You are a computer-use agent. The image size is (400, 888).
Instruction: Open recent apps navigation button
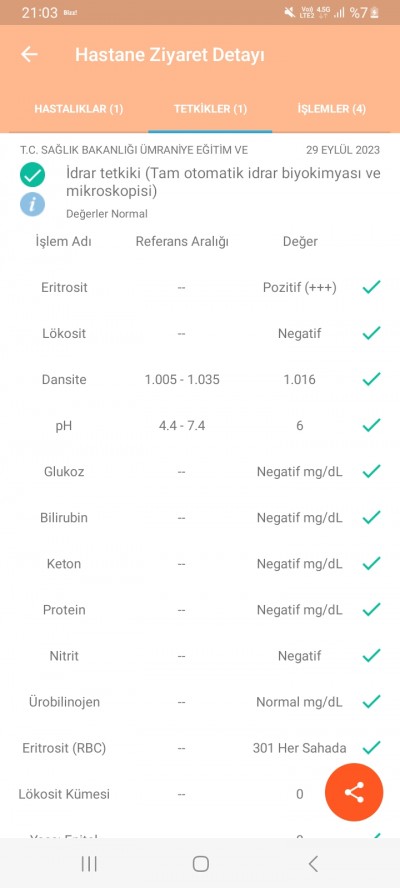(x=89, y=863)
